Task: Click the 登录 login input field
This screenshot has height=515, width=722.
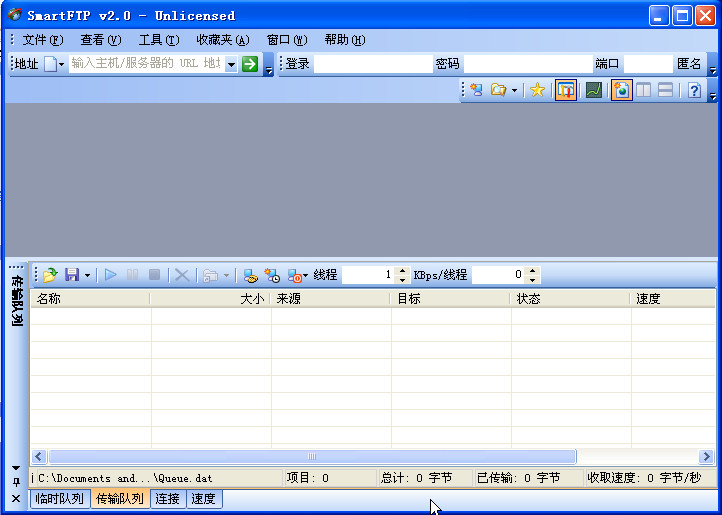Action: click(373, 64)
